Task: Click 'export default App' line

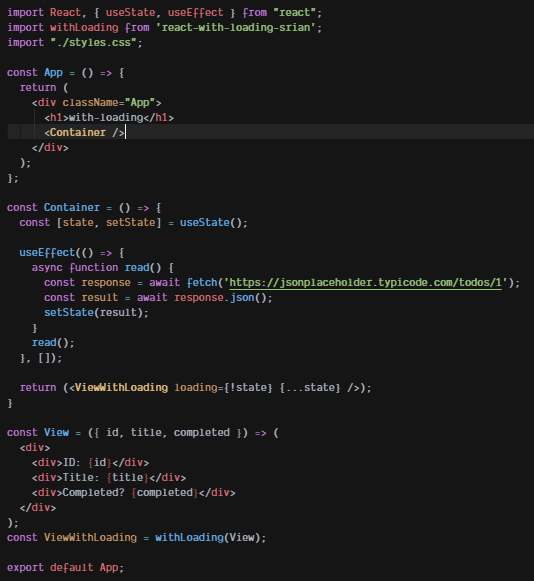Action: pos(66,568)
